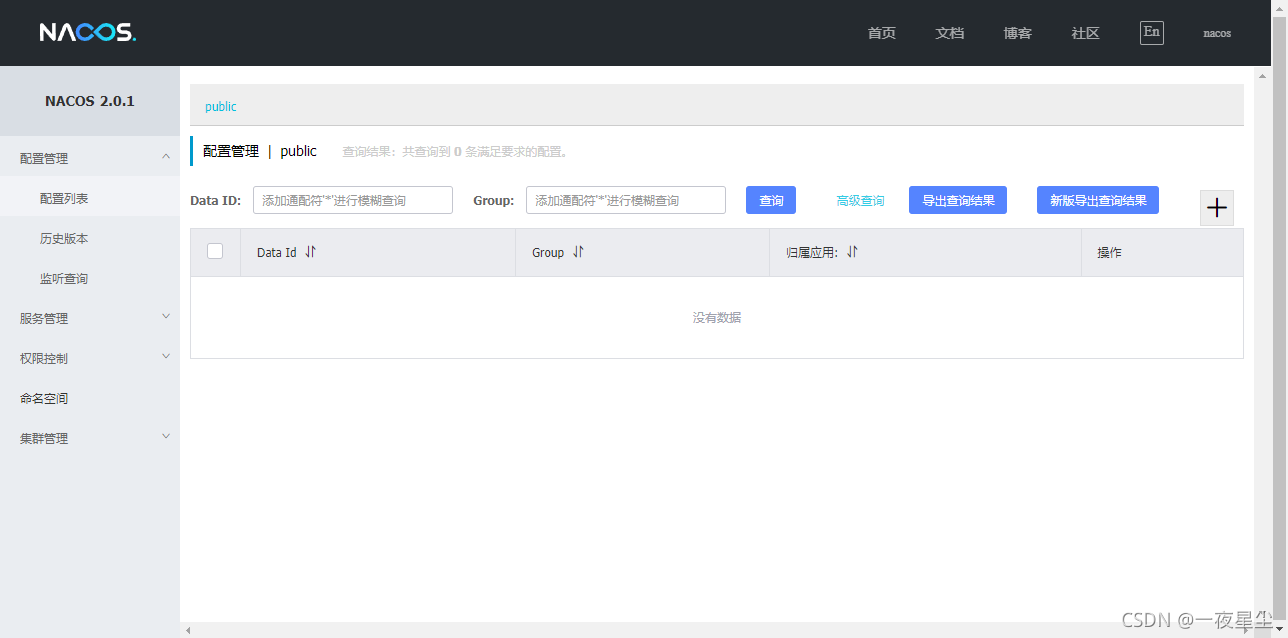The height and width of the screenshot is (638, 1288).
Task: Open 首页 in the top navigation
Action: (882, 33)
